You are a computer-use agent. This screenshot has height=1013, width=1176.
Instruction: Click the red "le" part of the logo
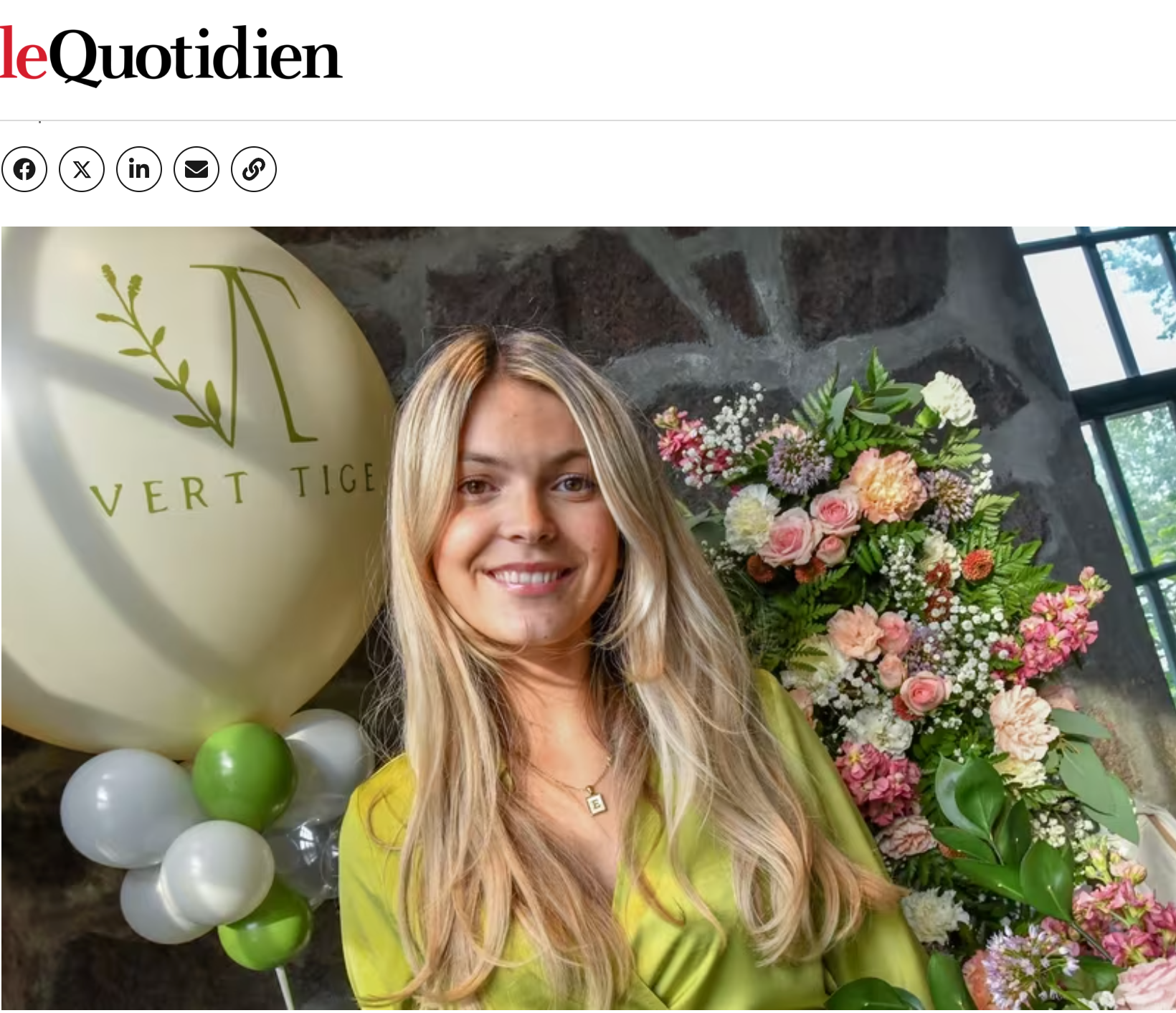[23, 54]
